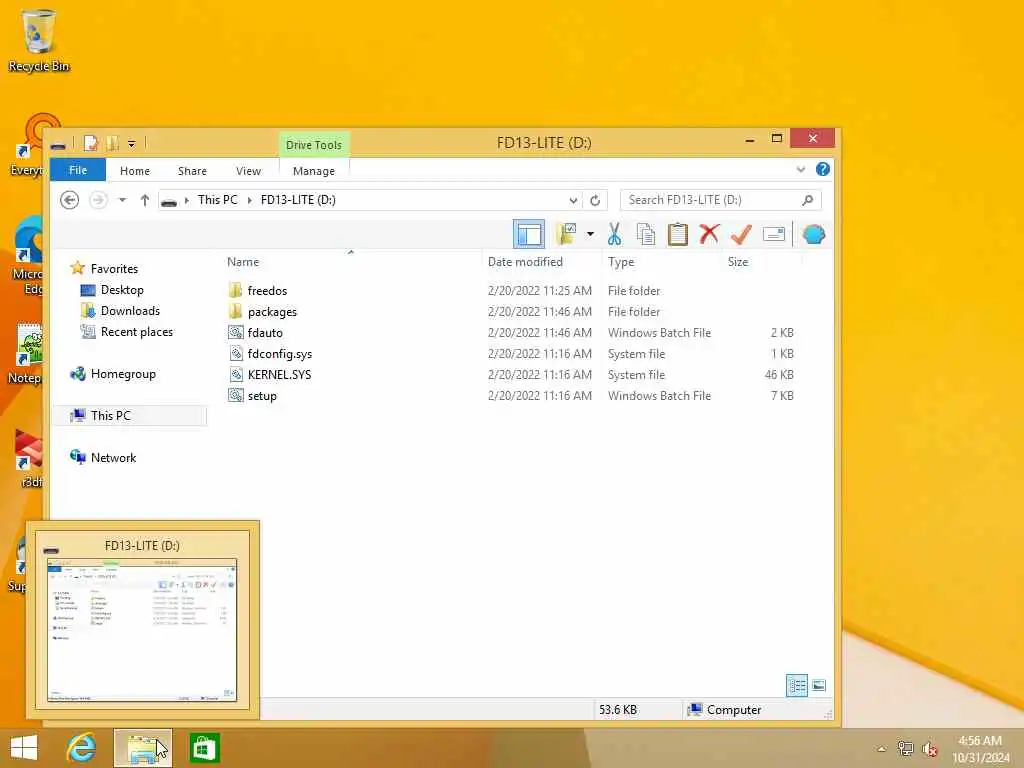Sort by the Size column header

tap(738, 261)
